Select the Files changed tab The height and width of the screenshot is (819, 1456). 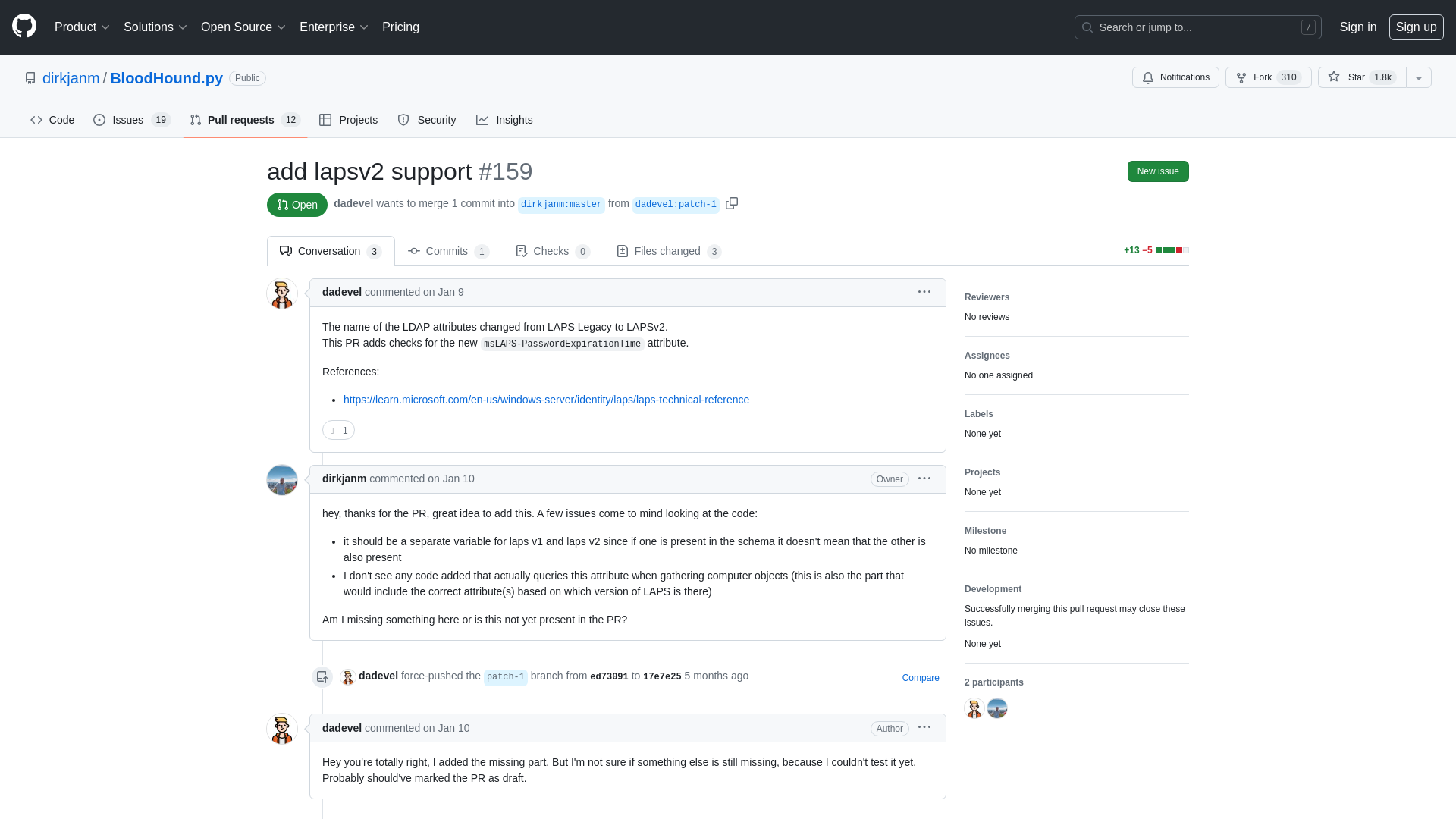[669, 251]
